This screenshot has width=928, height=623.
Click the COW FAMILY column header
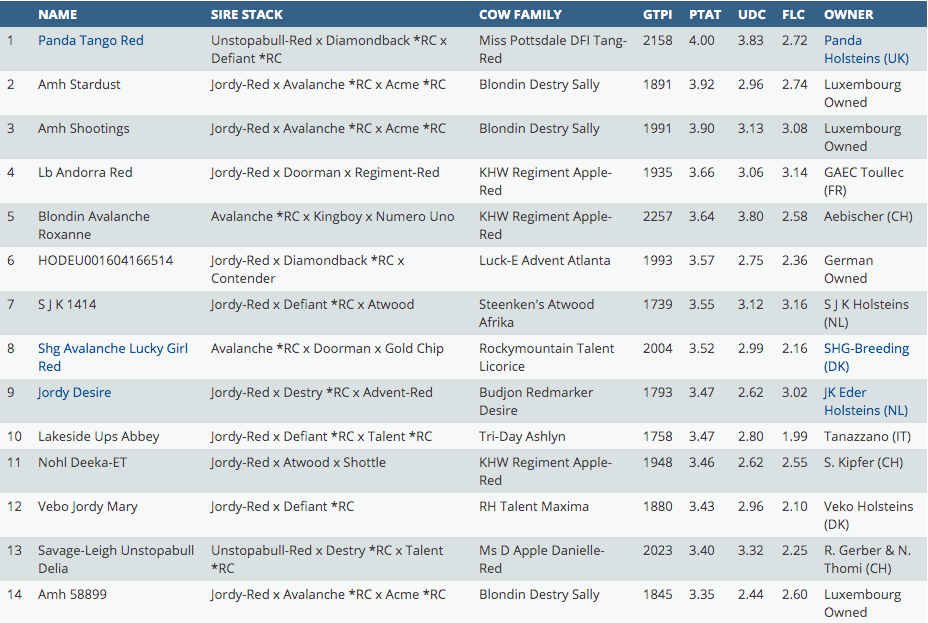click(520, 15)
